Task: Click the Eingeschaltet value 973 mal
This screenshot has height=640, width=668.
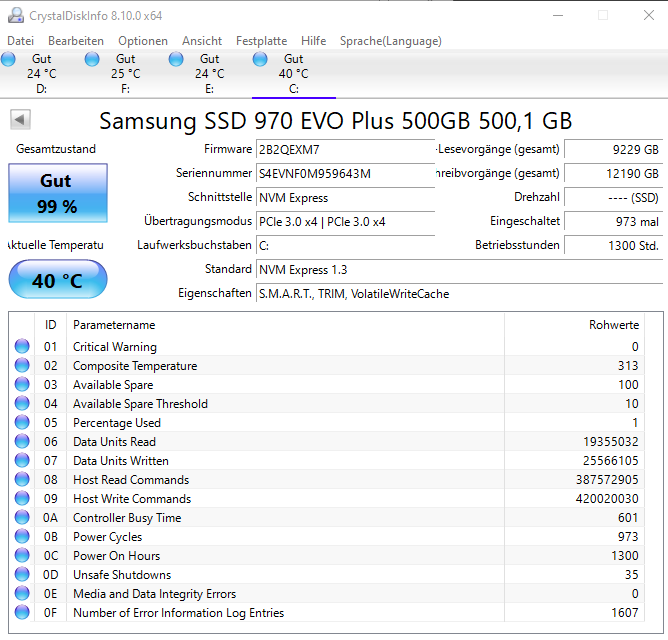Action: pos(613,222)
